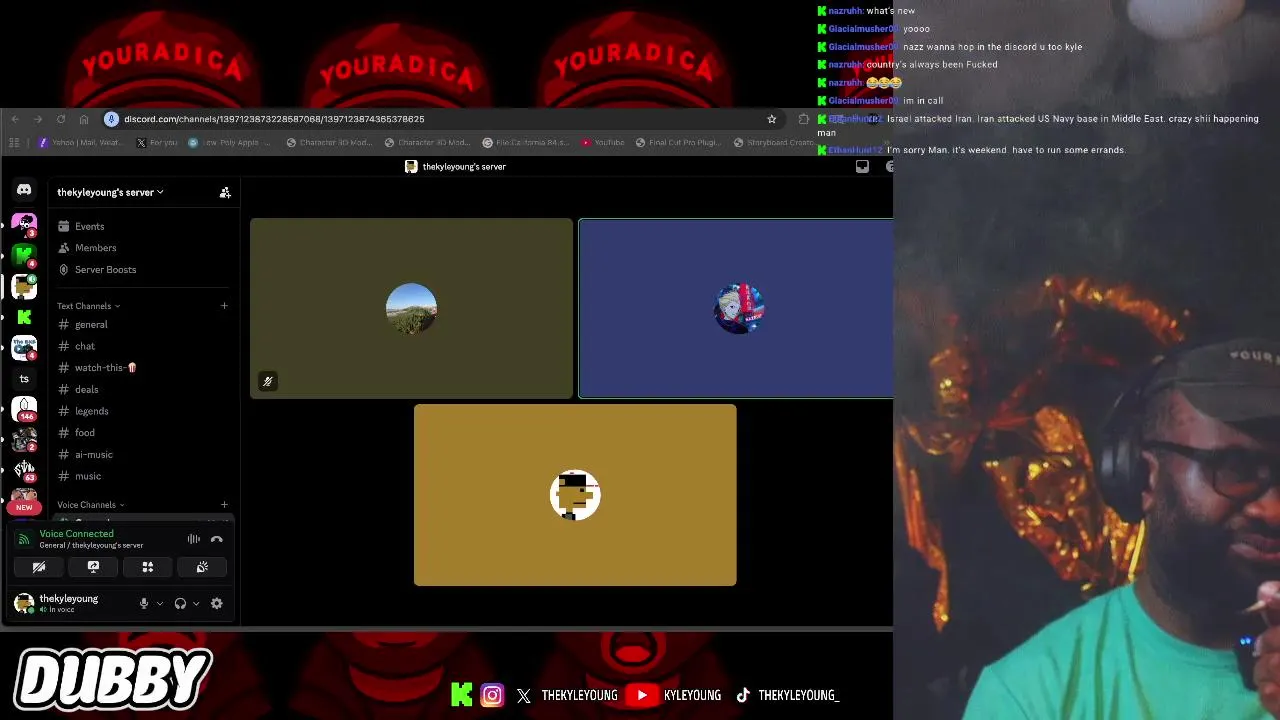This screenshot has height=720, width=1280.
Task: Select the pink server icon with 3 badge
Action: coord(24,225)
